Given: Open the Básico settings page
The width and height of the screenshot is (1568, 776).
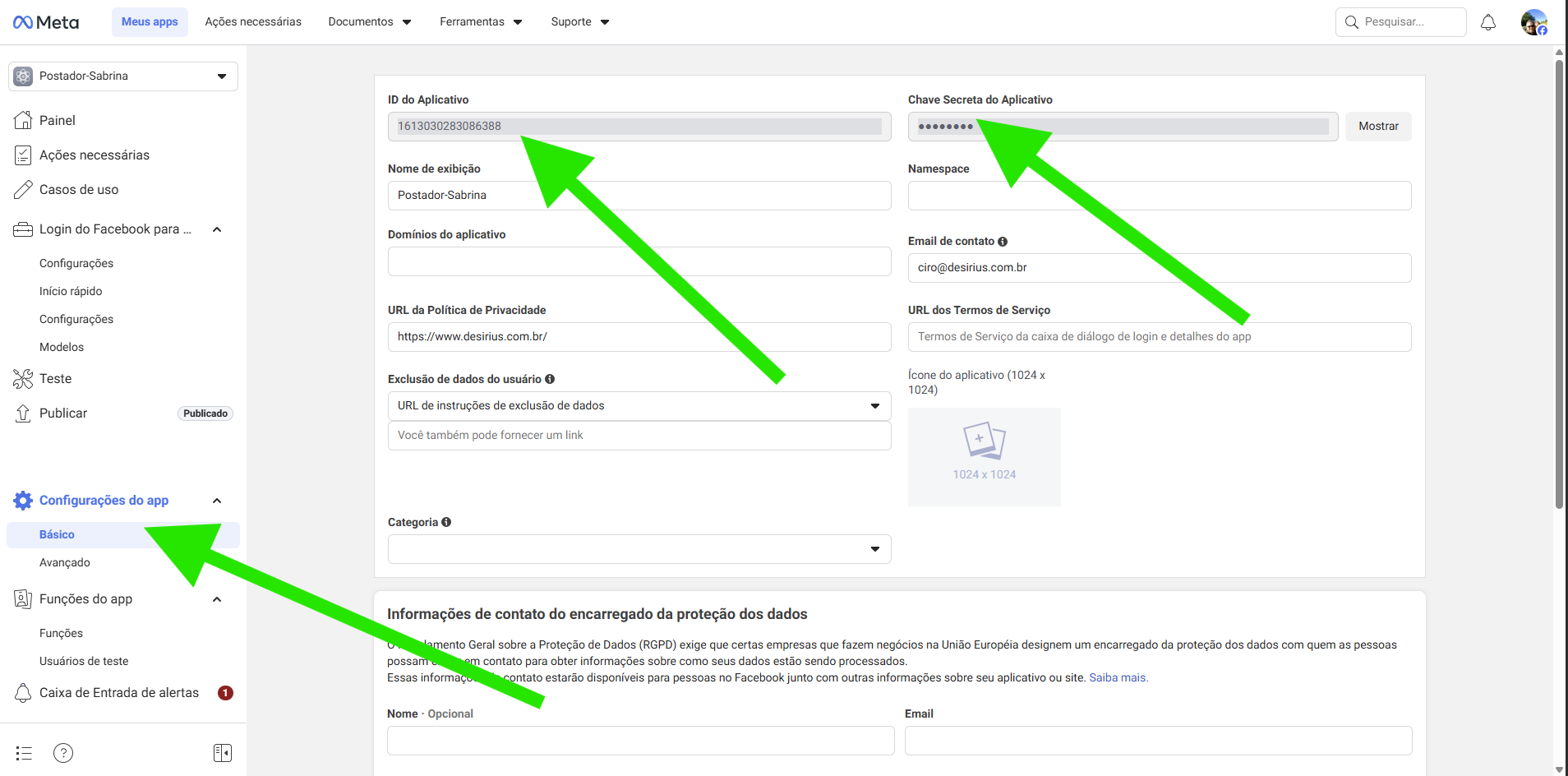Looking at the screenshot, I should tap(123, 534).
